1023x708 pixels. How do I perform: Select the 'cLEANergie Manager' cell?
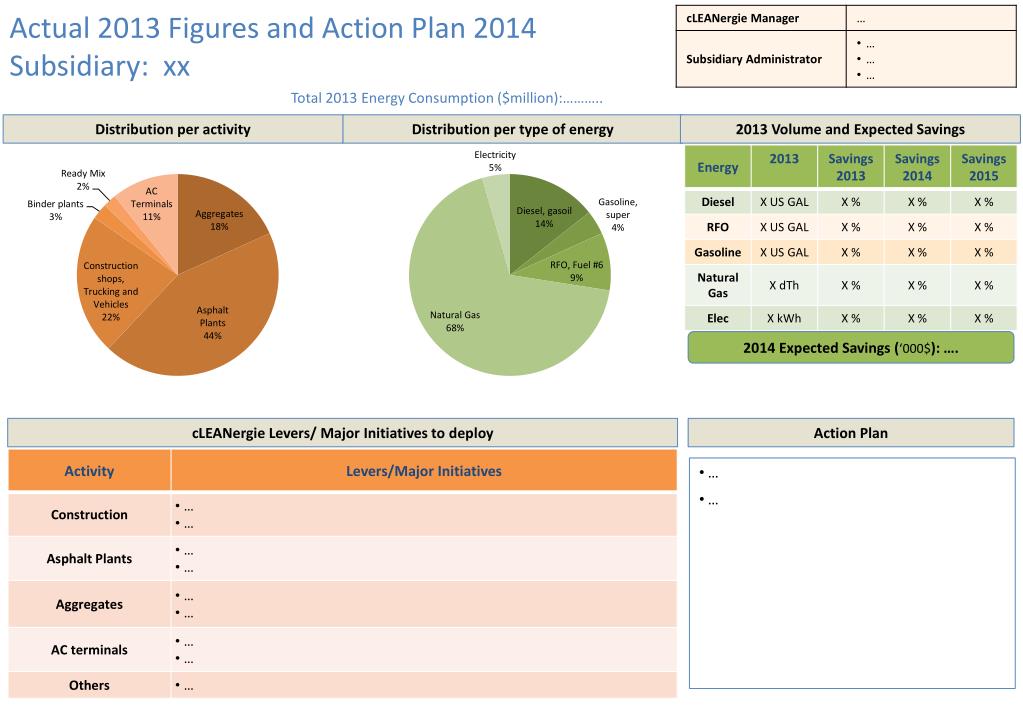click(x=761, y=18)
